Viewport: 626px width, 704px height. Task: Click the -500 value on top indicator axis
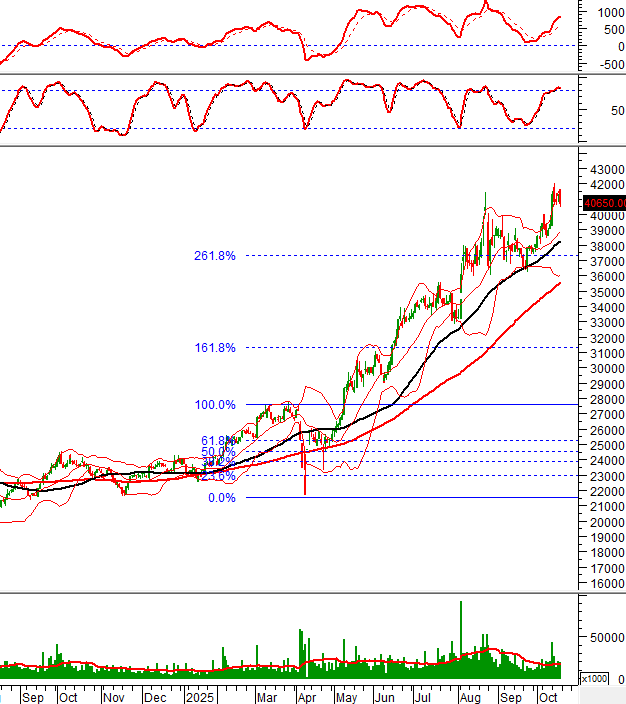click(608, 64)
